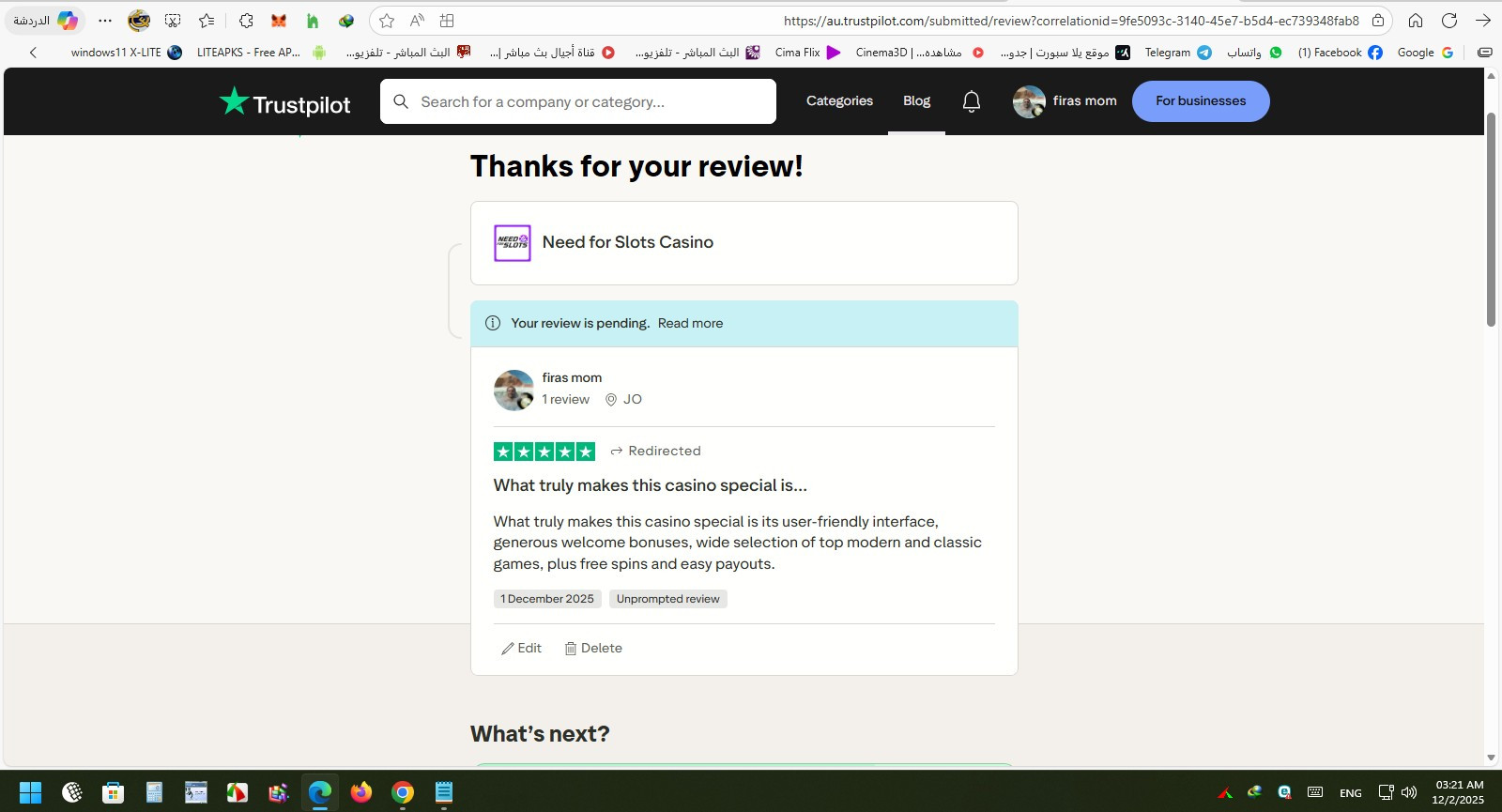Open the Cima Flix bookmark

coord(807,53)
